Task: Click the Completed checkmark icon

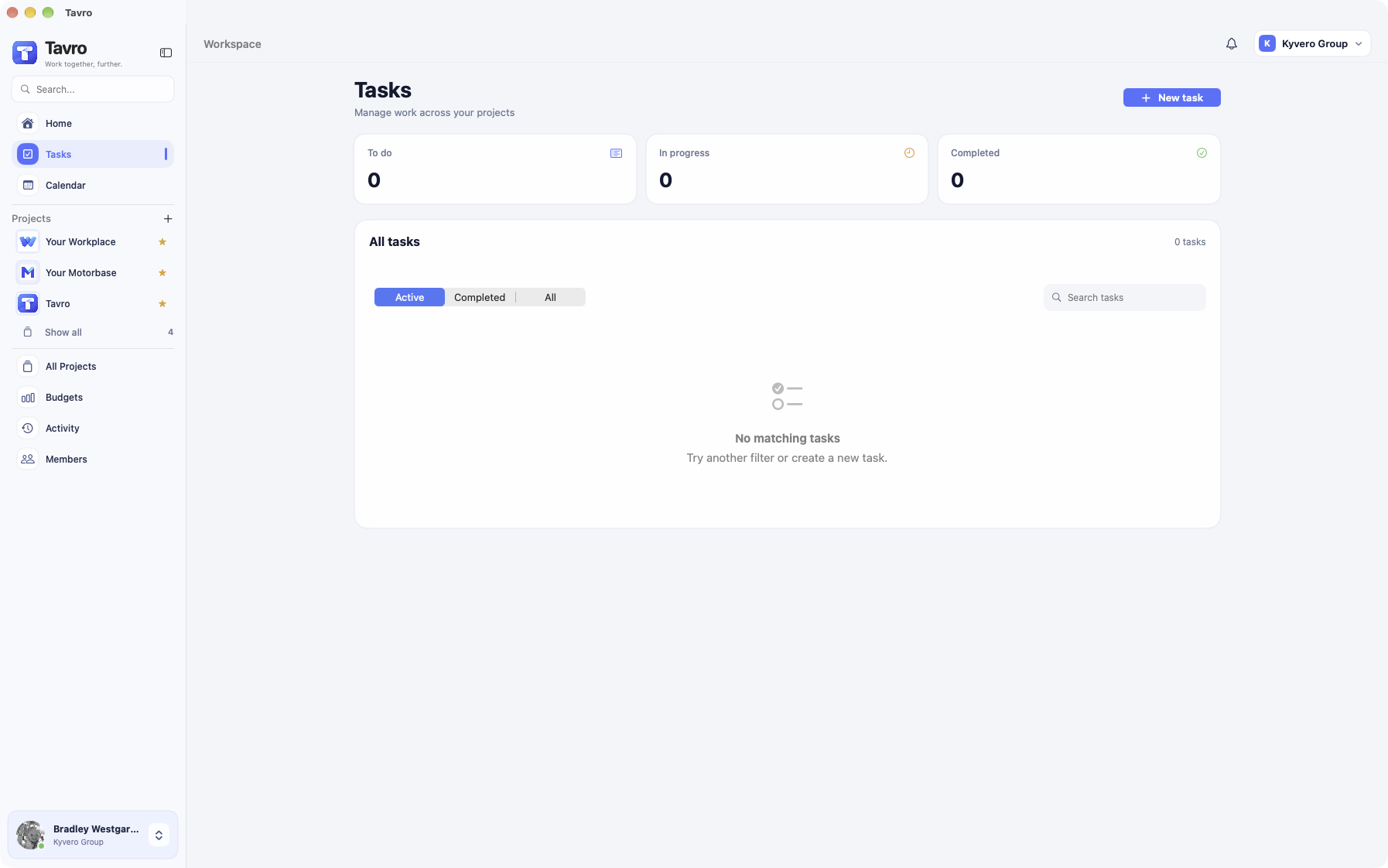Action: coord(1202,153)
